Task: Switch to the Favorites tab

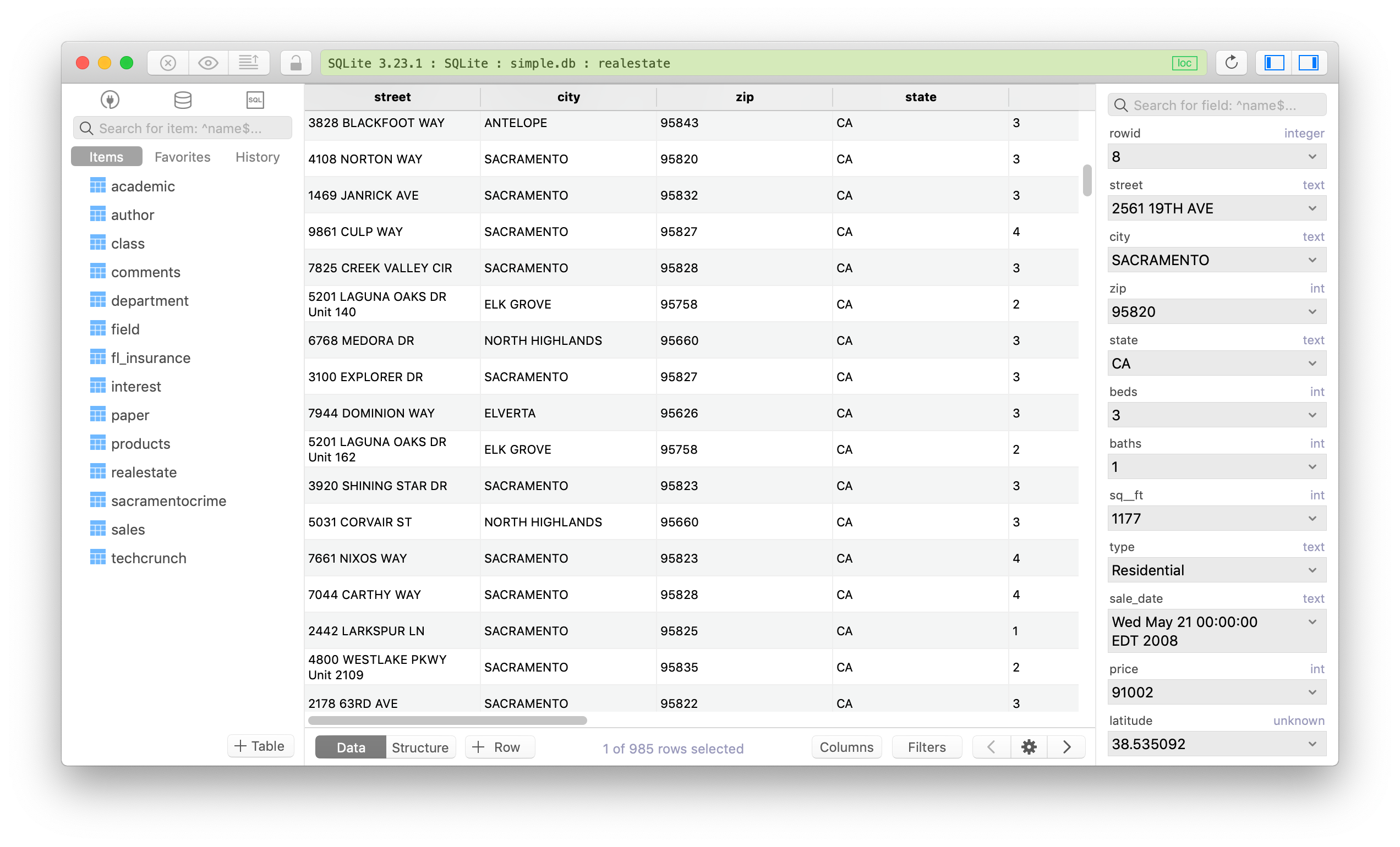Action: pos(182,157)
